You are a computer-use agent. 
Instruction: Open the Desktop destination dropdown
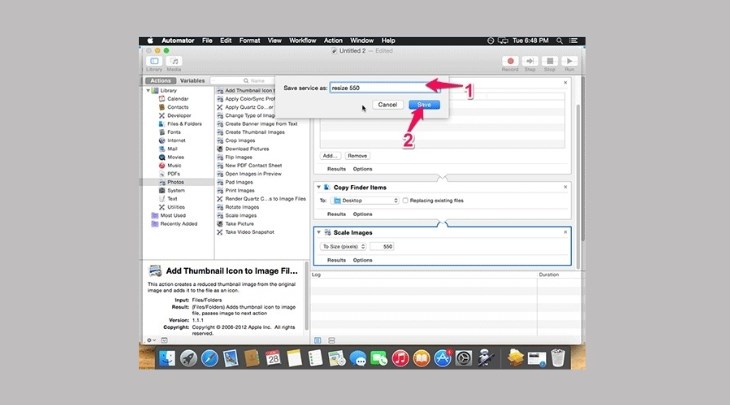tap(365, 201)
